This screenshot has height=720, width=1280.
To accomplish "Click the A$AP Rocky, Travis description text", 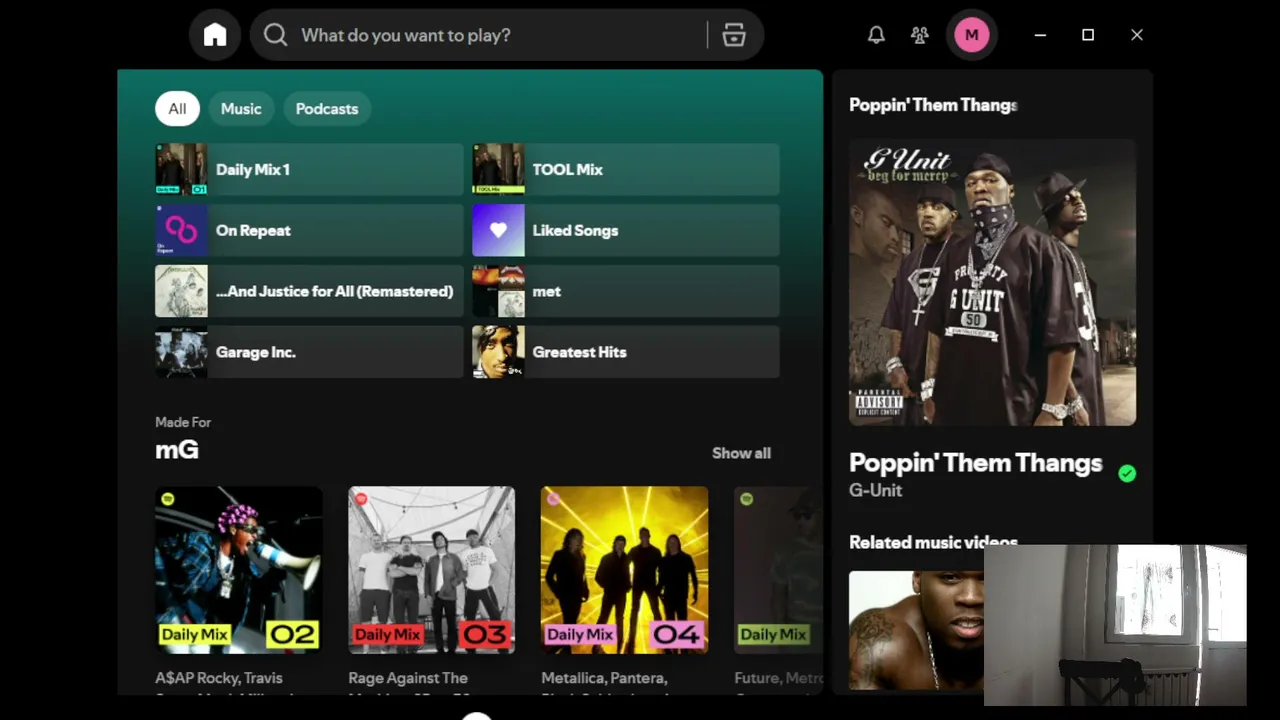I will [219, 678].
